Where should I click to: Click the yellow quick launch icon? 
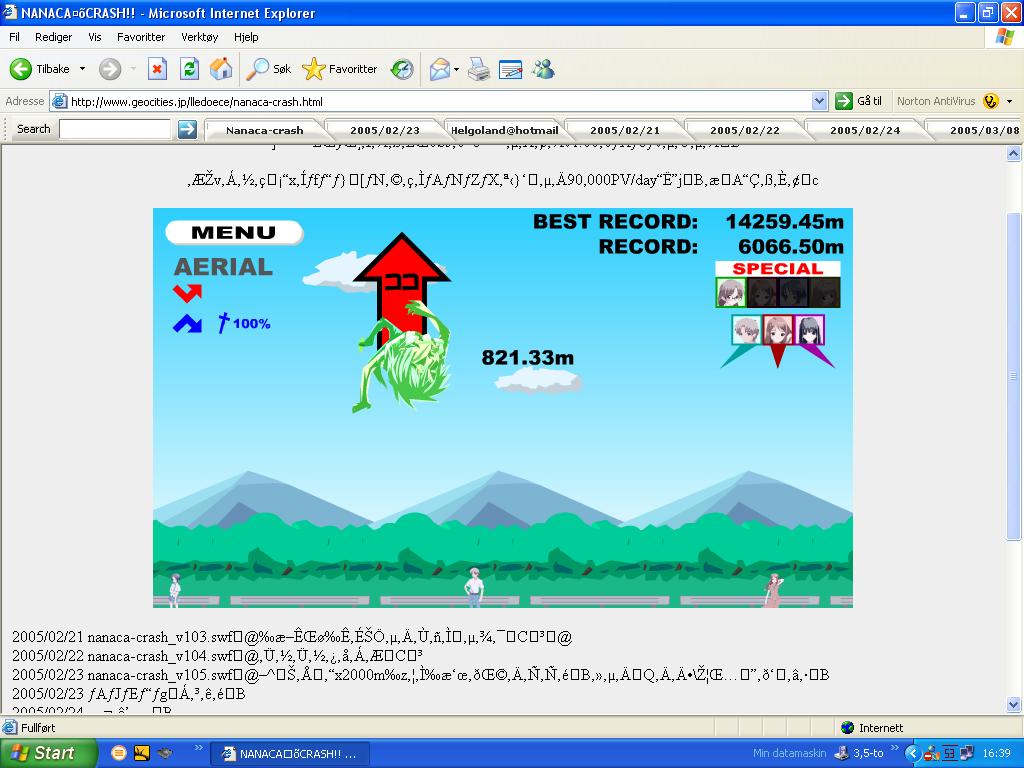coord(142,753)
